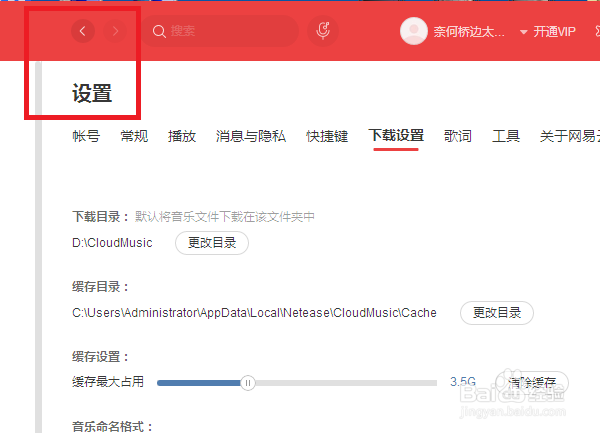Open the 工具 tab
Viewport: 600px width, 433px height.
click(x=505, y=136)
